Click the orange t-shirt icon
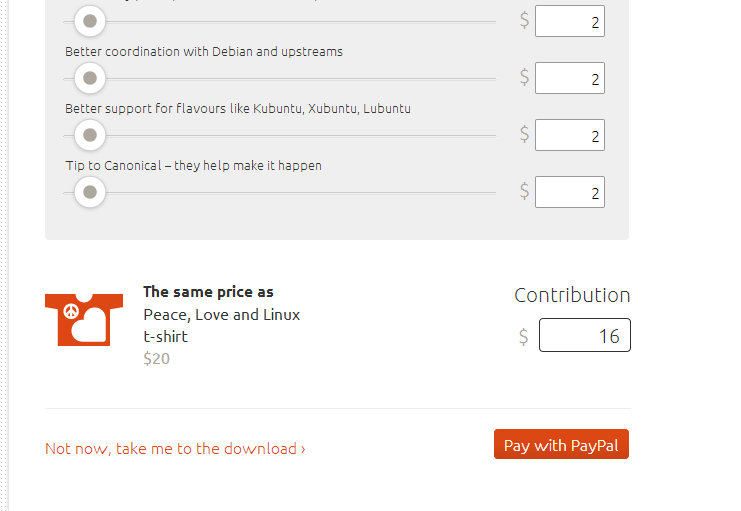This screenshot has height=511, width=741. point(84,320)
